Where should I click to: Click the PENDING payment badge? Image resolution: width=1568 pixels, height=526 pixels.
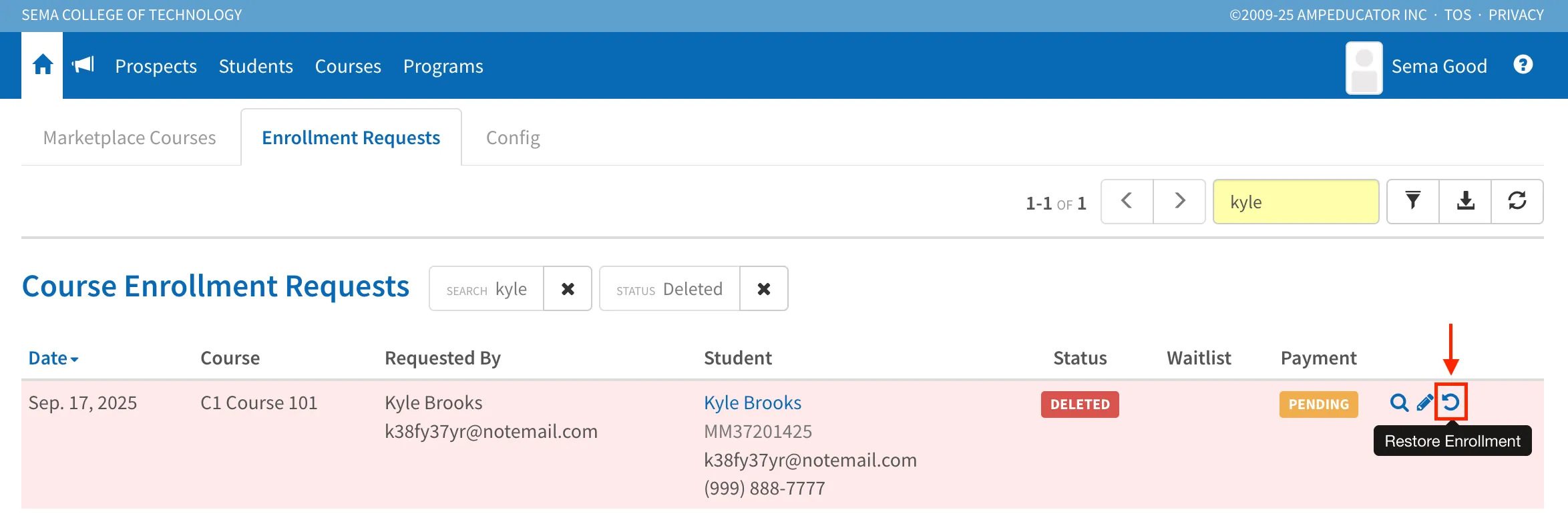pos(1319,404)
